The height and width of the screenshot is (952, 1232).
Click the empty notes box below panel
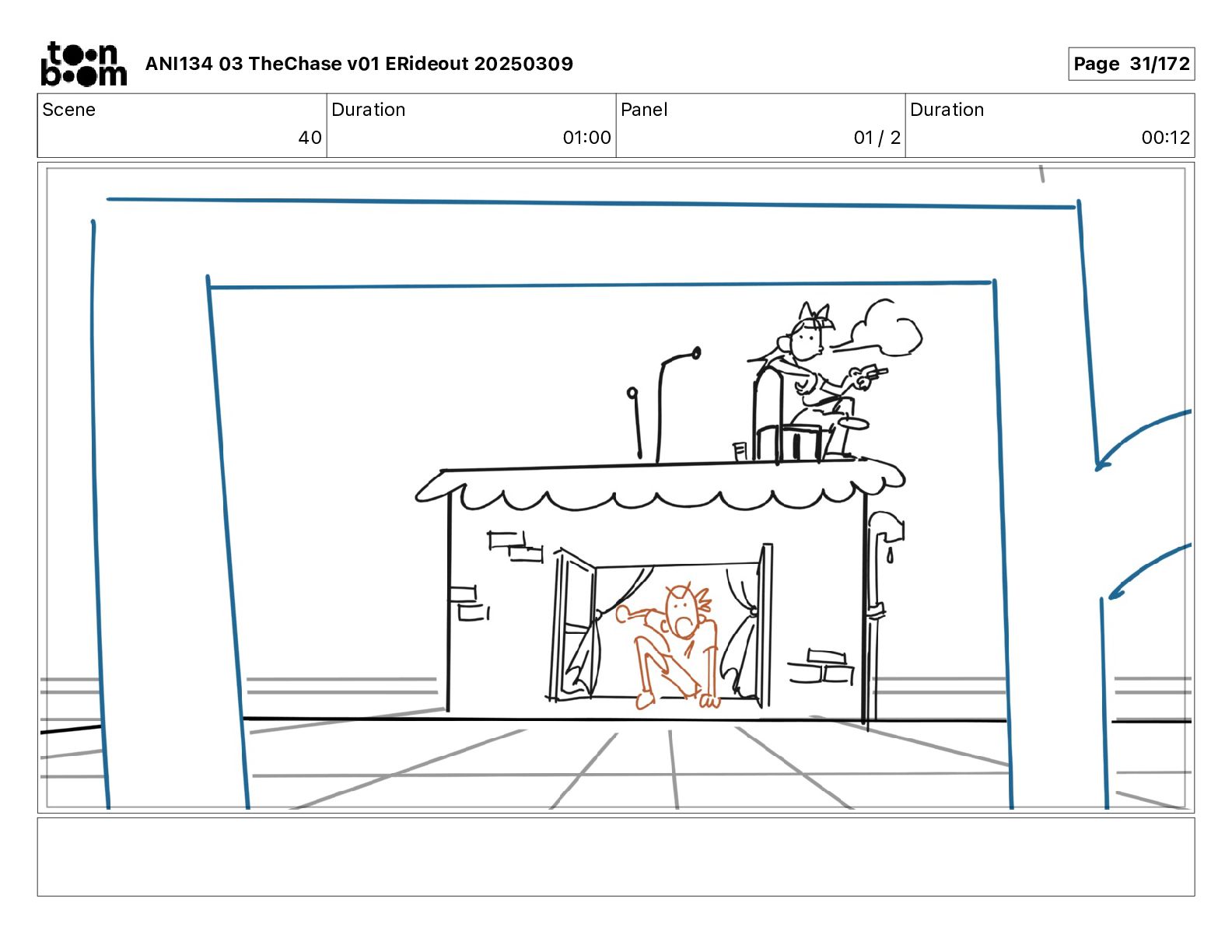(x=616, y=857)
